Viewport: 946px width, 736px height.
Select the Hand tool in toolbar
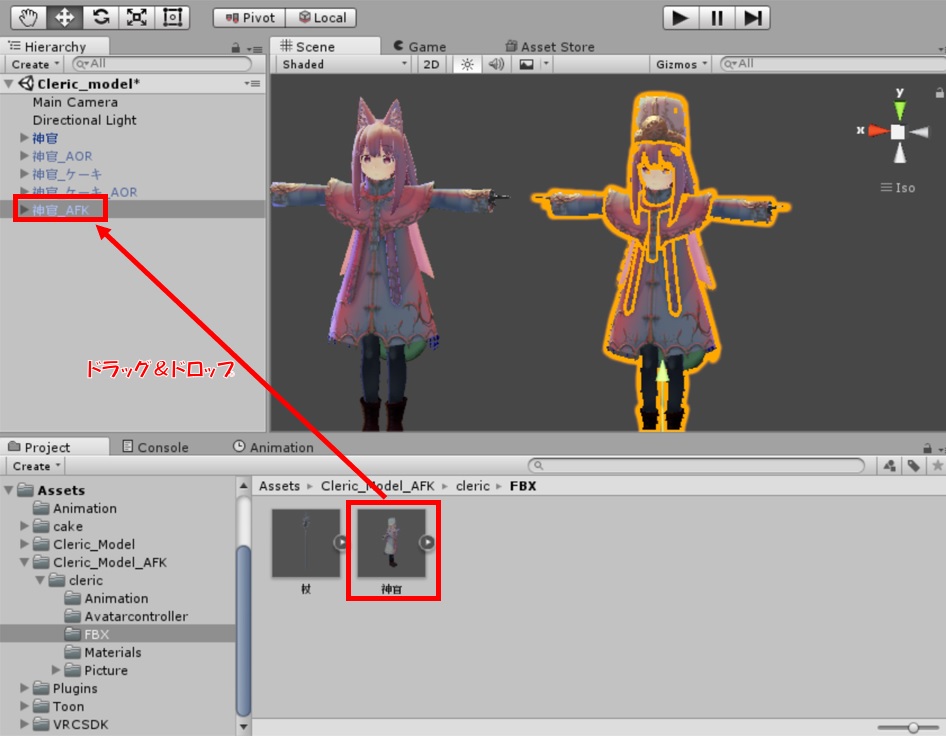[x=30, y=17]
